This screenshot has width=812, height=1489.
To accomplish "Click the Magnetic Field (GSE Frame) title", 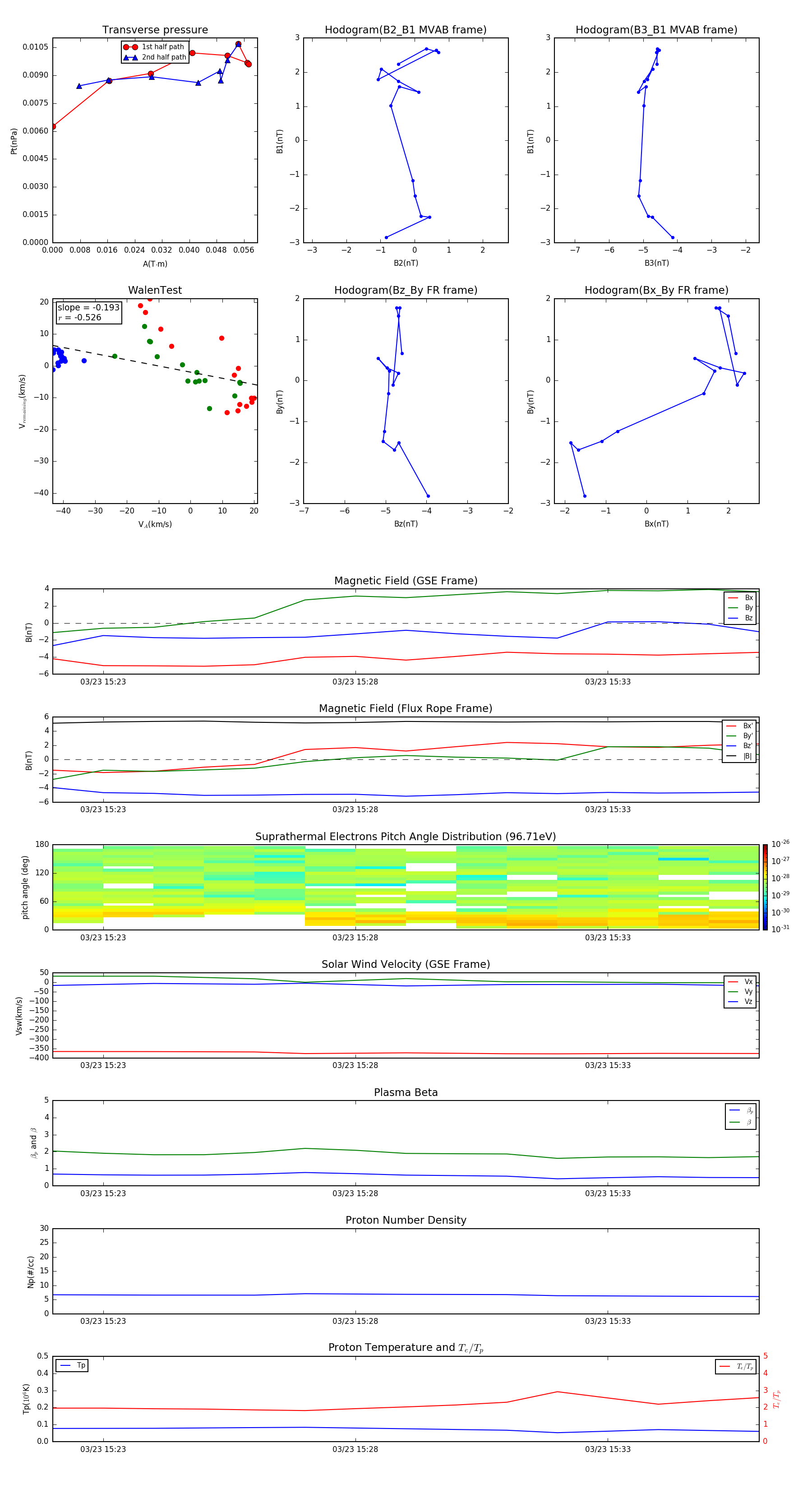I will point(406,581).
